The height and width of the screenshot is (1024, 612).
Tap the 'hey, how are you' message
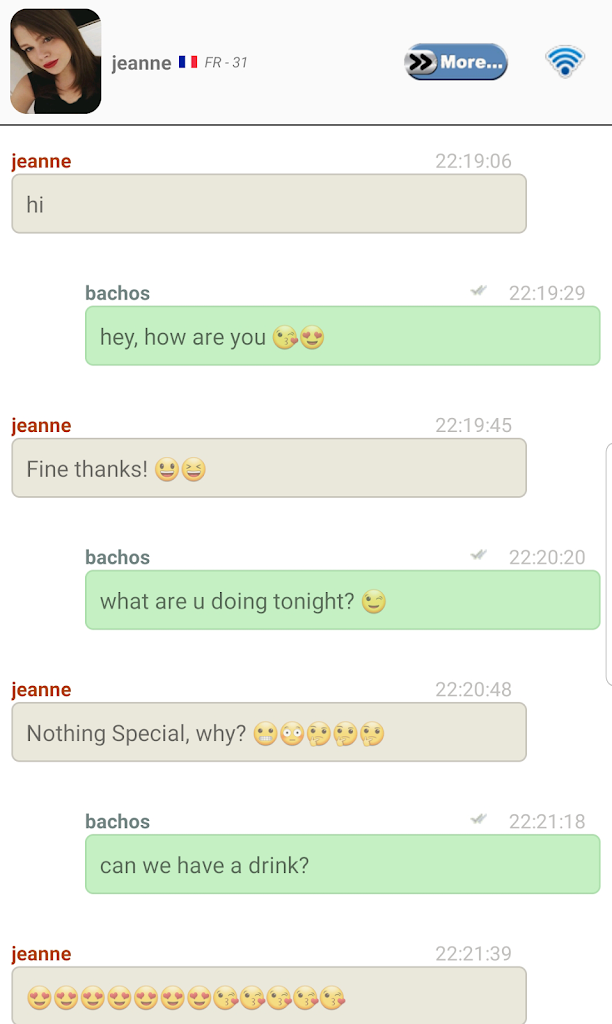pos(342,336)
